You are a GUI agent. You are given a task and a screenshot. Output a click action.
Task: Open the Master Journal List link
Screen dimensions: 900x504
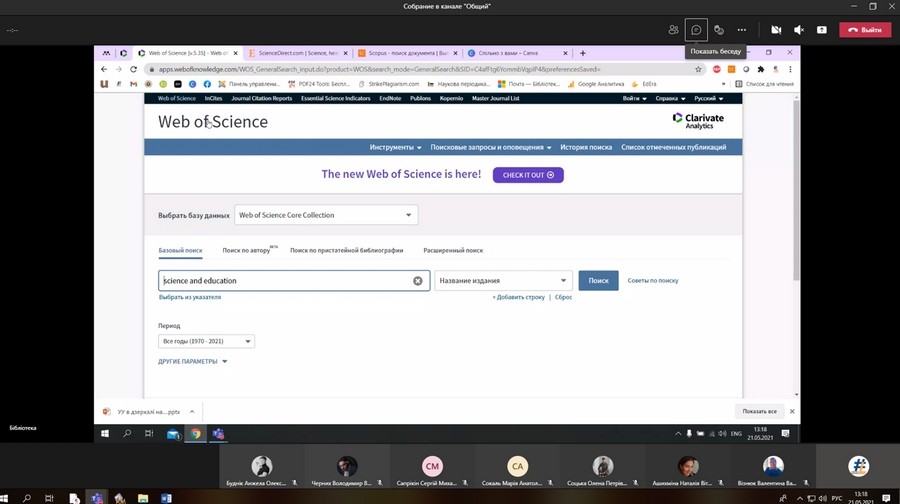[x=495, y=98]
